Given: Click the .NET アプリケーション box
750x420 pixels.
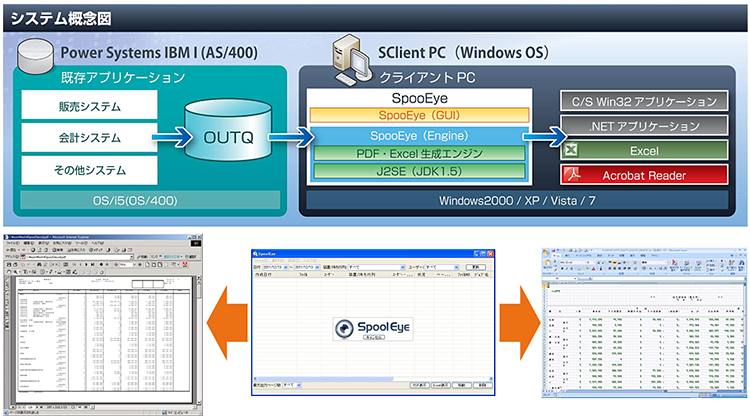Looking at the screenshot, I should (x=644, y=126).
